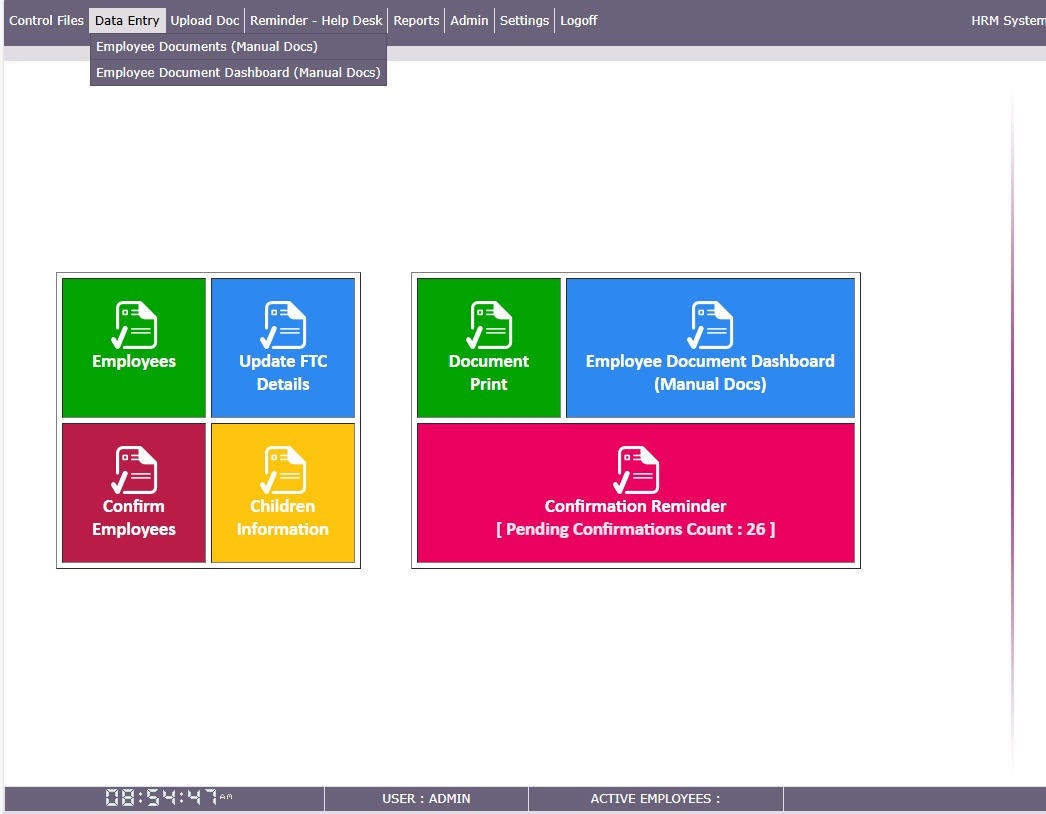
Task: Open the Control Files menu
Action: (x=46, y=21)
